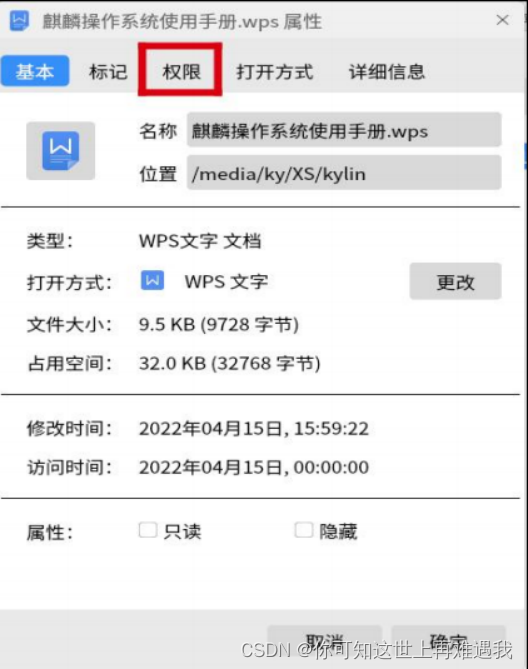
Task: View the 详细信息 tab
Action: [387, 72]
